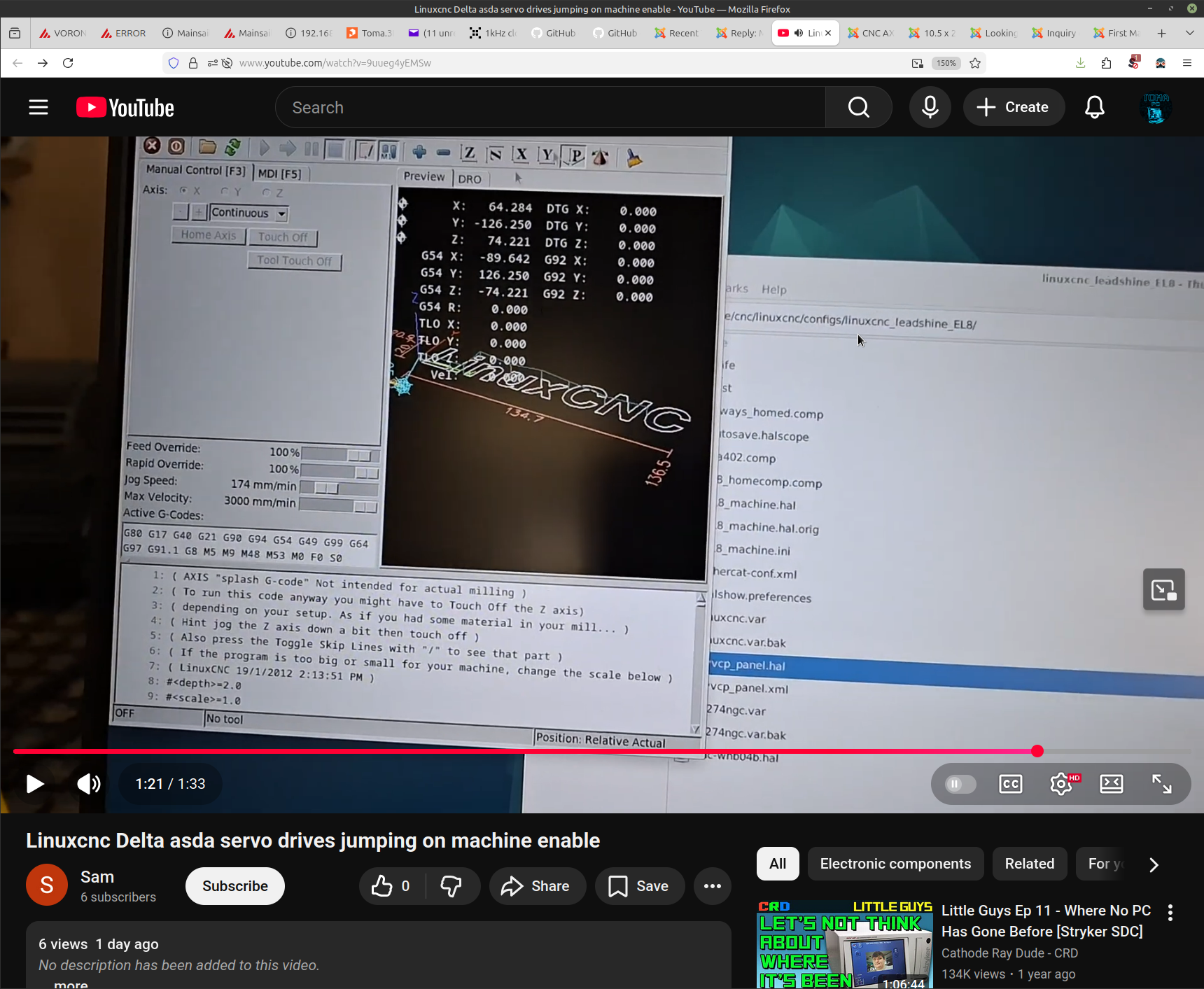Play the paused YouTube video

click(34, 784)
